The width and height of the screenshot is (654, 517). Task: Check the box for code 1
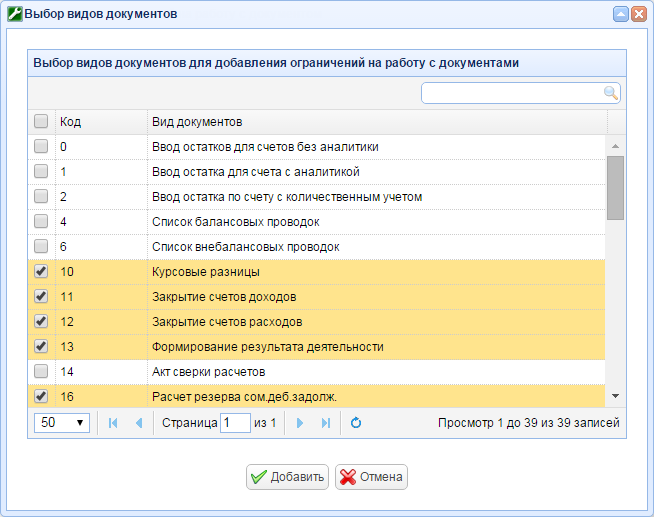pos(41,171)
